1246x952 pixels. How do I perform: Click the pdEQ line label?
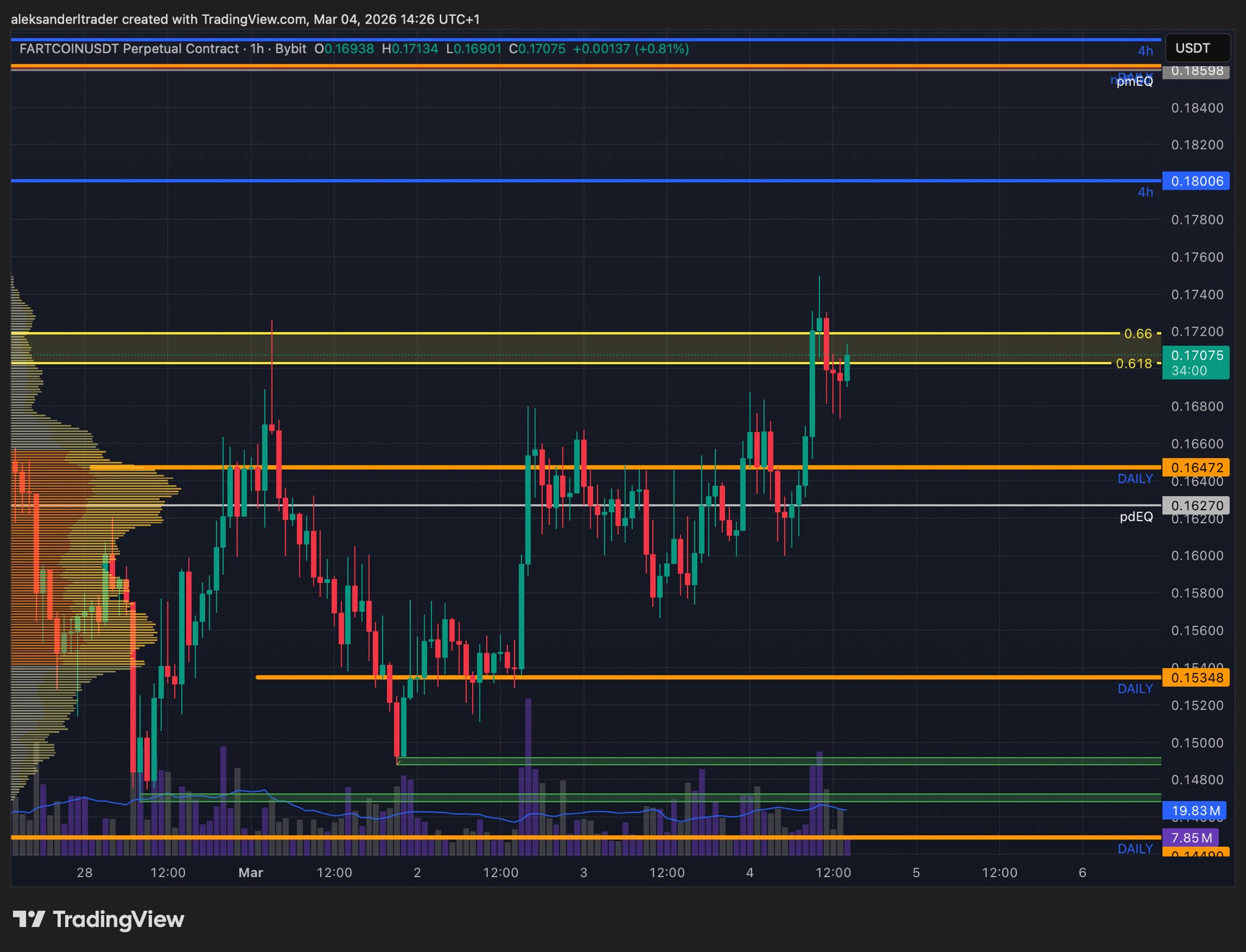click(x=1136, y=516)
